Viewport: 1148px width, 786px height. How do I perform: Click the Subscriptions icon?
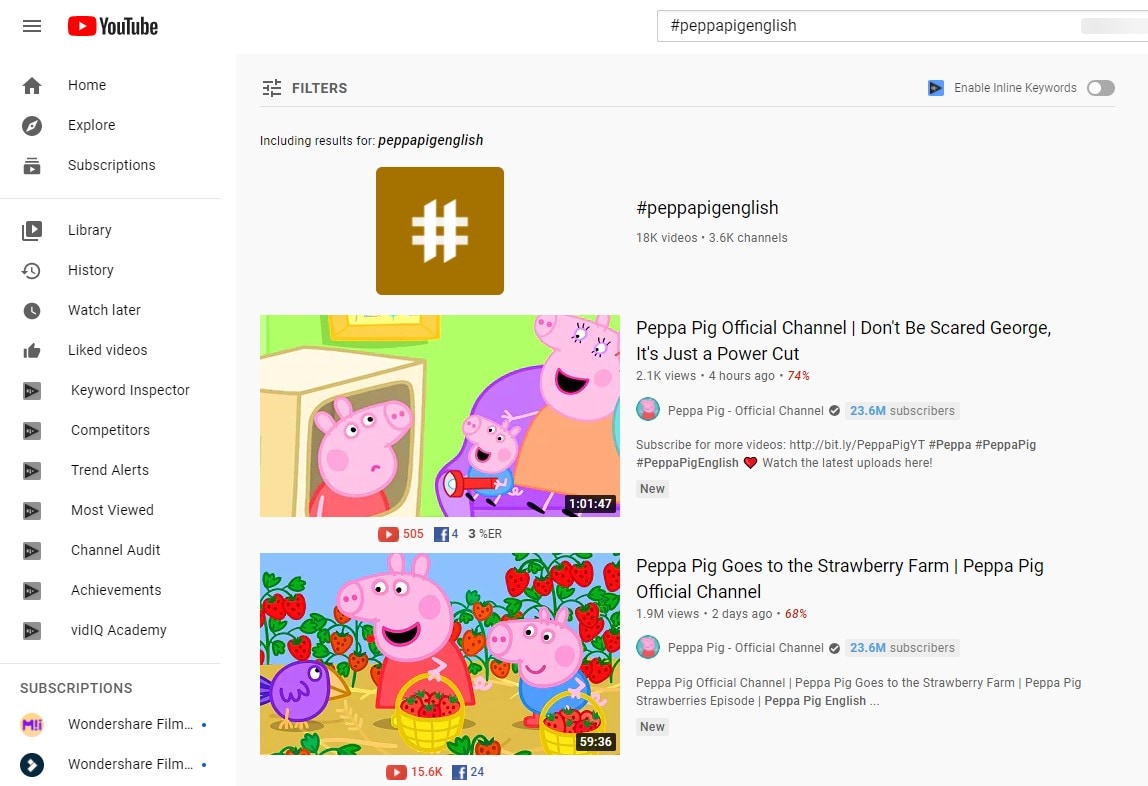pos(31,165)
